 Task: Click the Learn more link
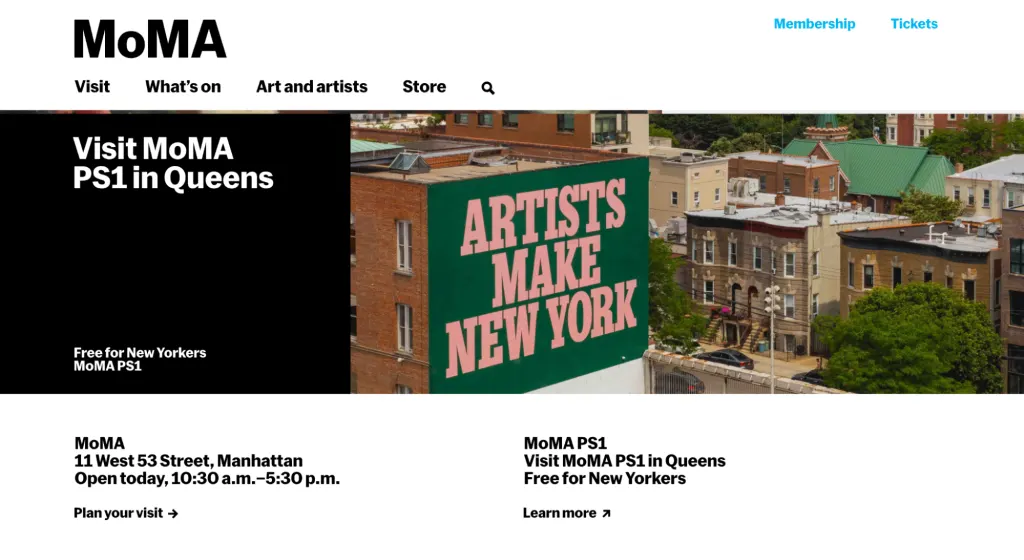point(567,513)
